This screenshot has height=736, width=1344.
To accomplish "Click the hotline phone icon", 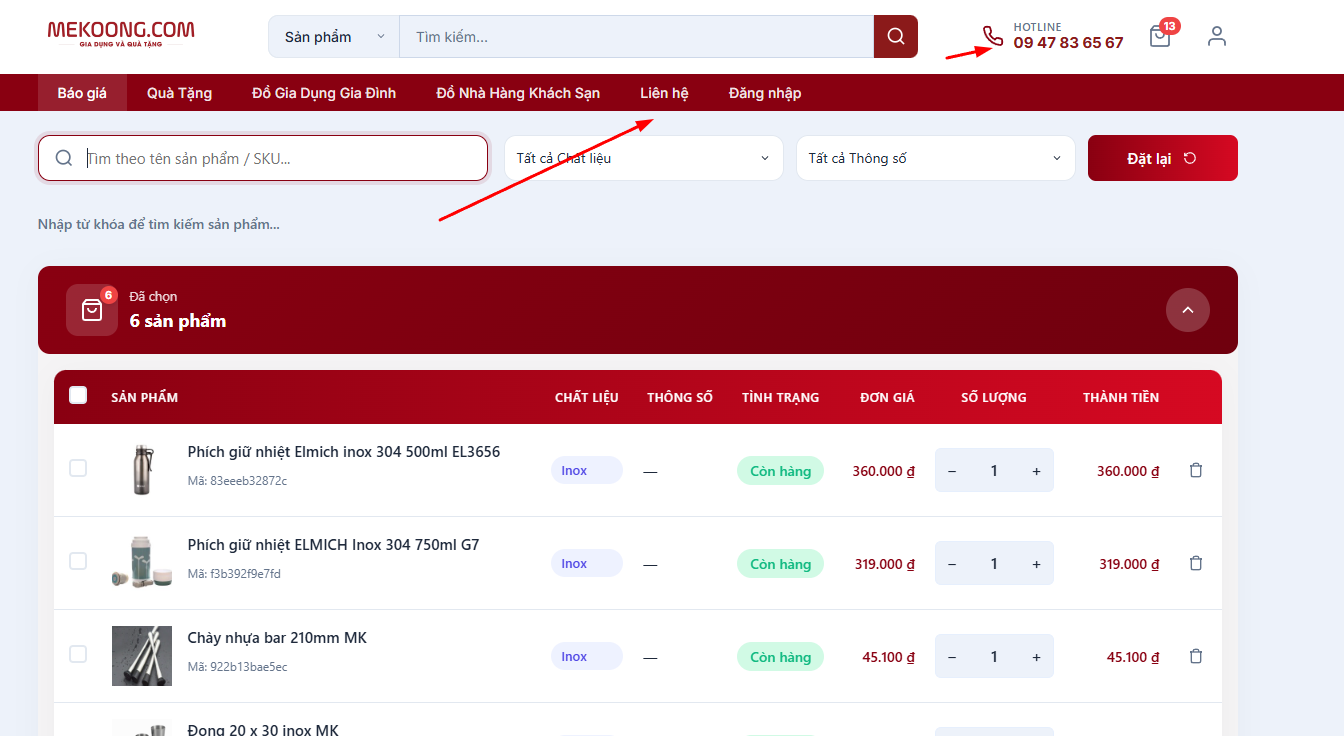I will (992, 36).
